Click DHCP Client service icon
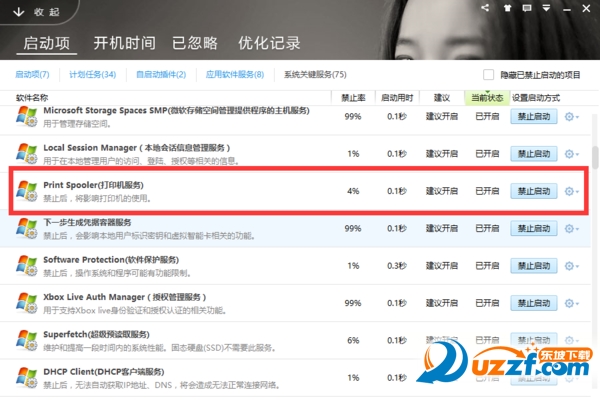 pyautogui.click(x=27, y=377)
